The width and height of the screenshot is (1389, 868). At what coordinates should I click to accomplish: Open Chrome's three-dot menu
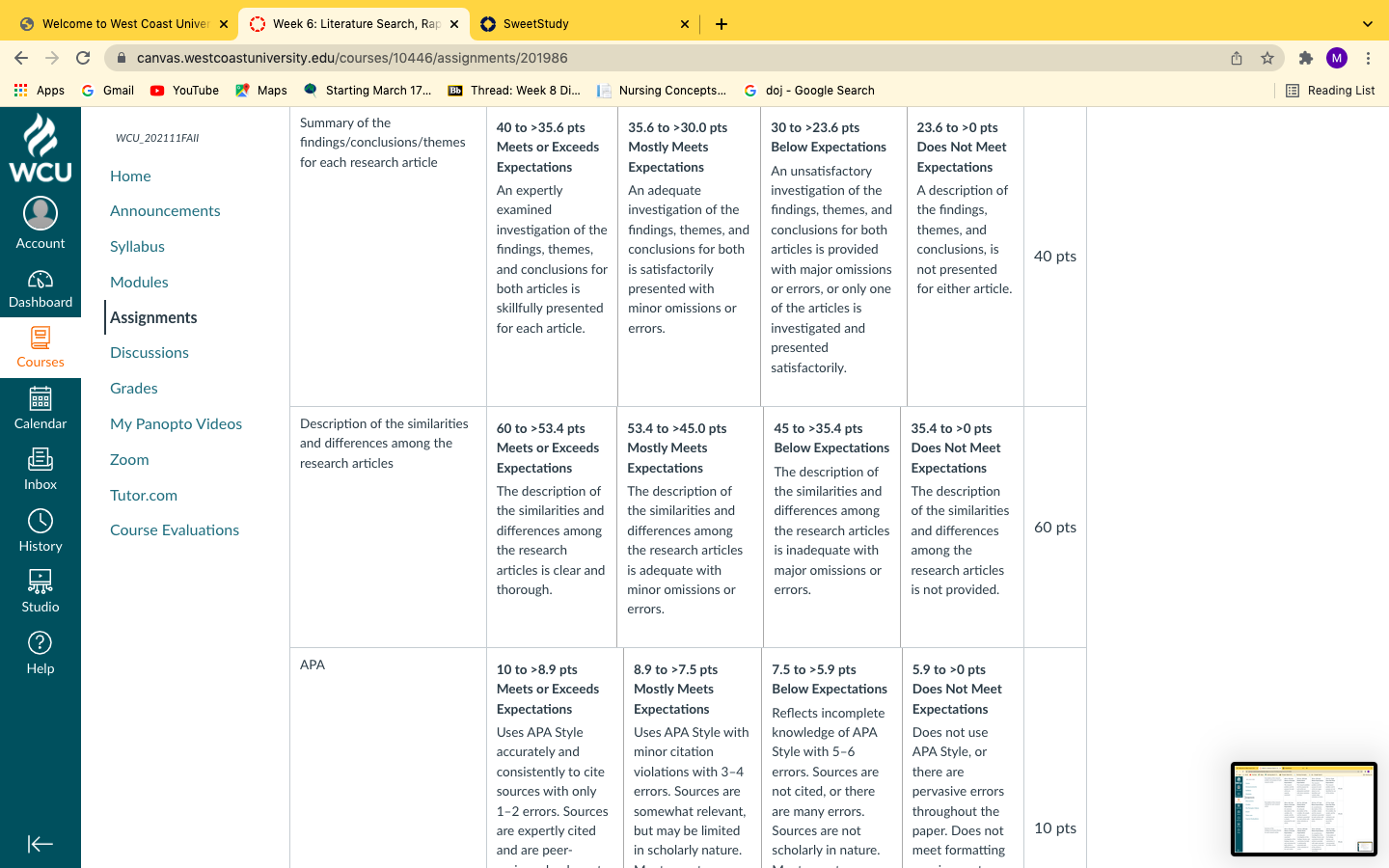1368,58
